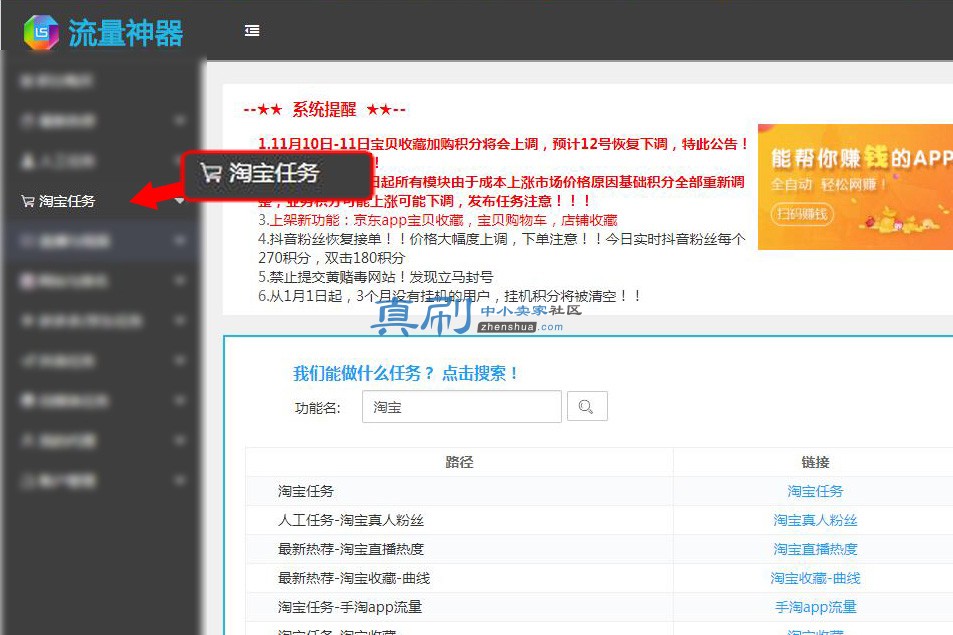Viewport: 953px width, 635px height.
Task: Click the 流量神器 colorful logo icon
Action: [41, 32]
